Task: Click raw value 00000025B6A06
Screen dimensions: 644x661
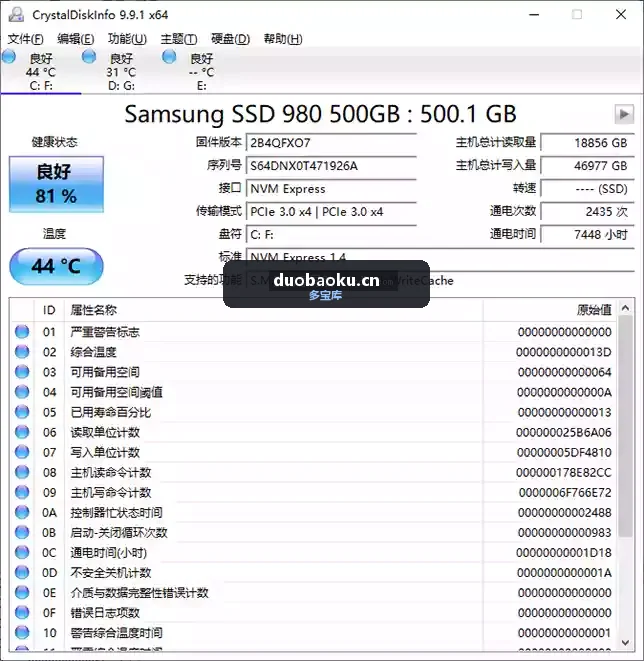Action: [564, 433]
